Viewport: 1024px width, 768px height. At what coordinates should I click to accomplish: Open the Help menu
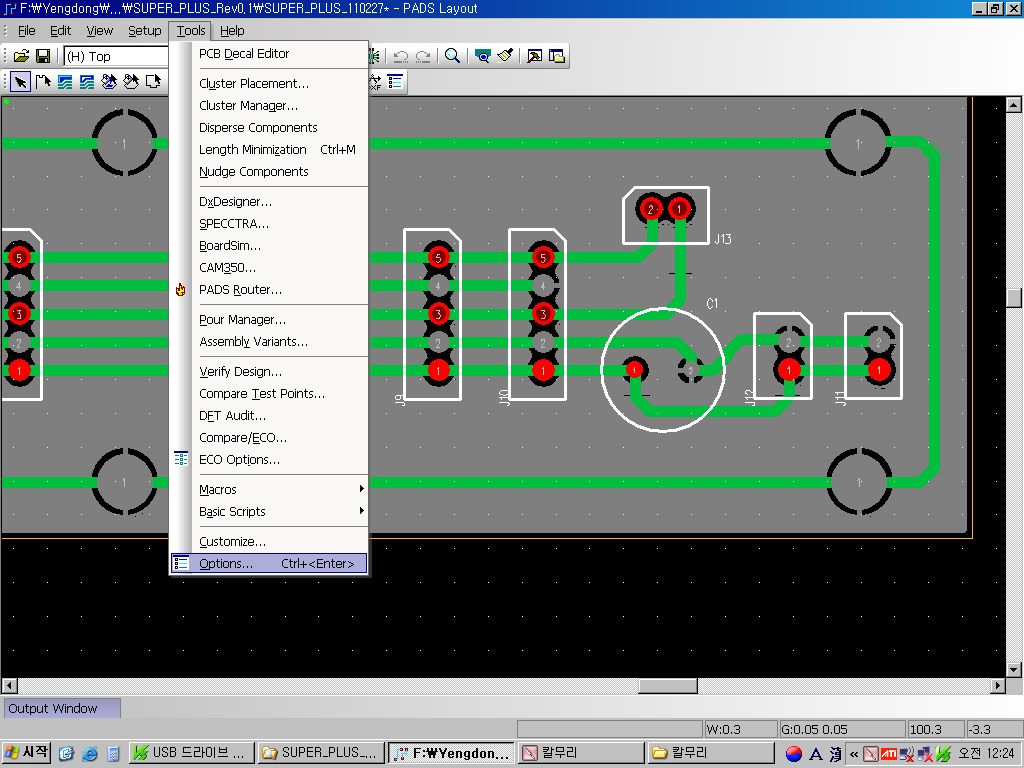pos(232,31)
